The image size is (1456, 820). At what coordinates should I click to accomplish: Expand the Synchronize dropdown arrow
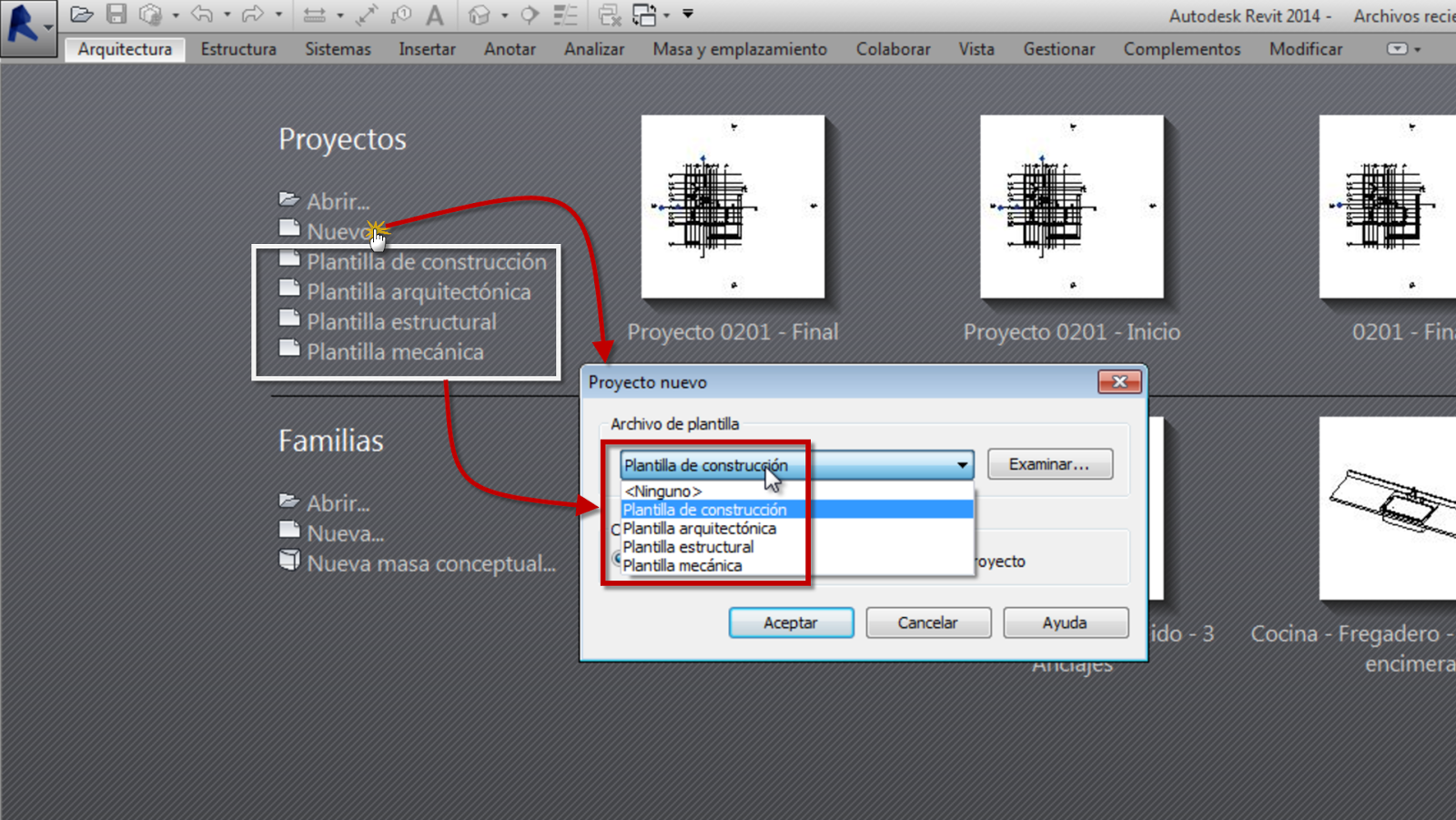pyautogui.click(x=176, y=15)
